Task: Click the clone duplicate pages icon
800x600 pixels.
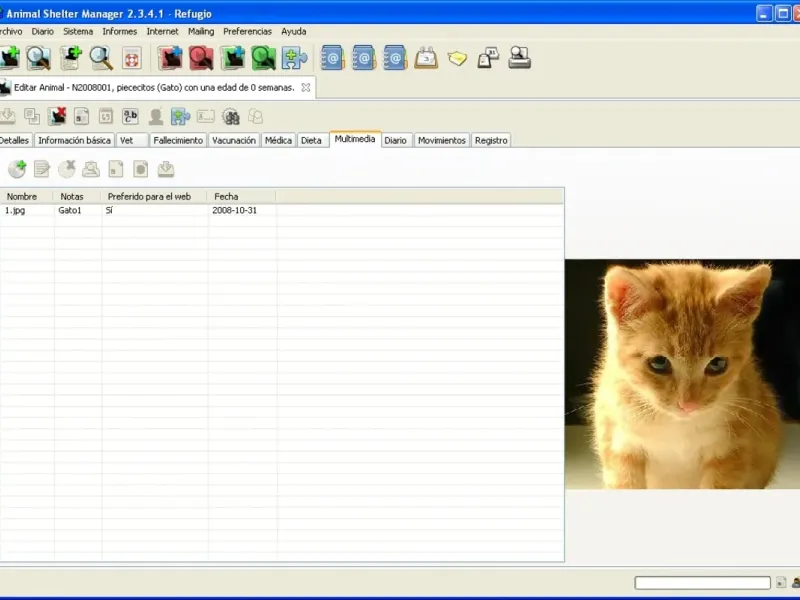Action: (32, 116)
